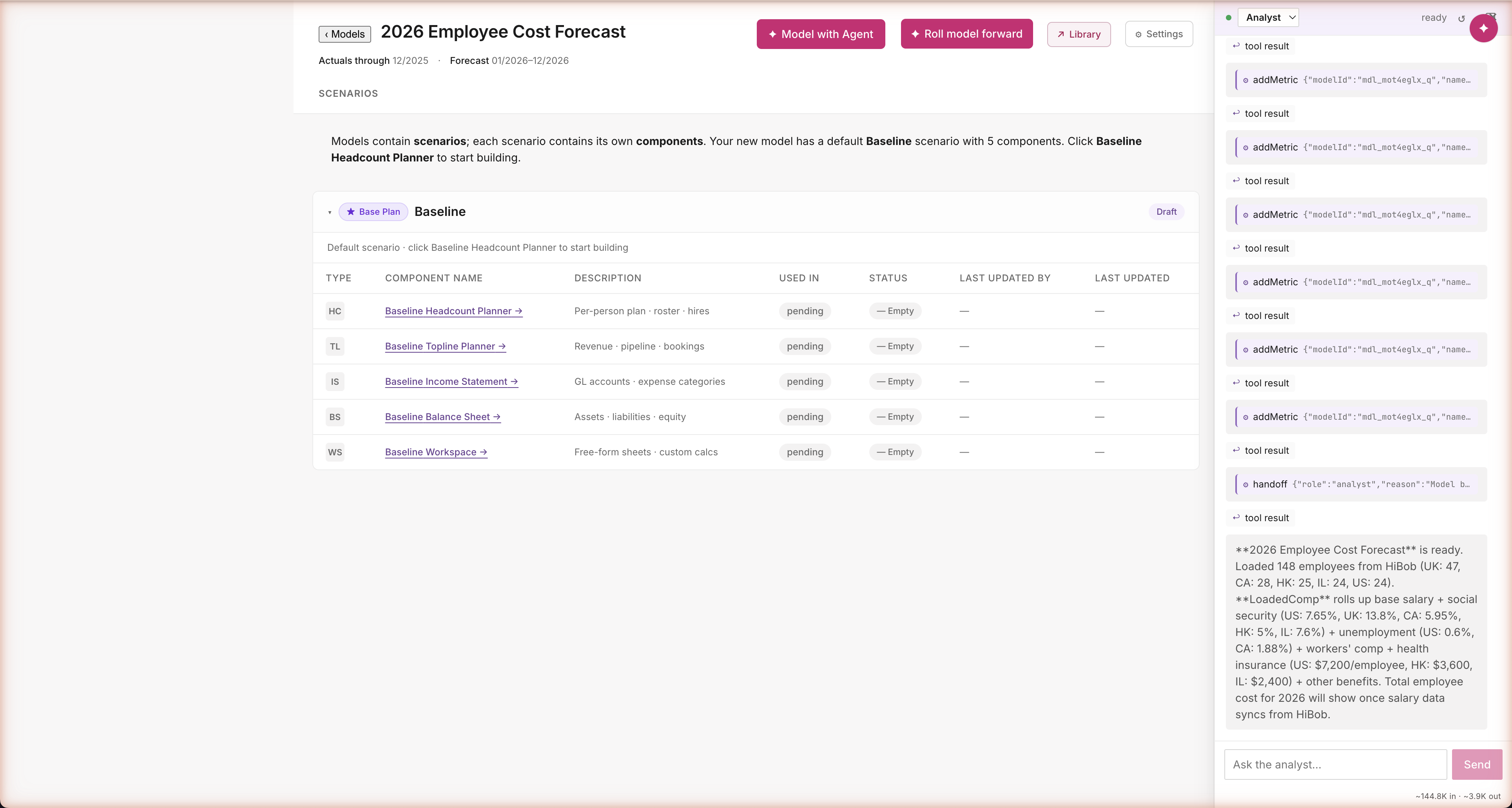Click pending pill in Topline Planner row

pos(805,346)
